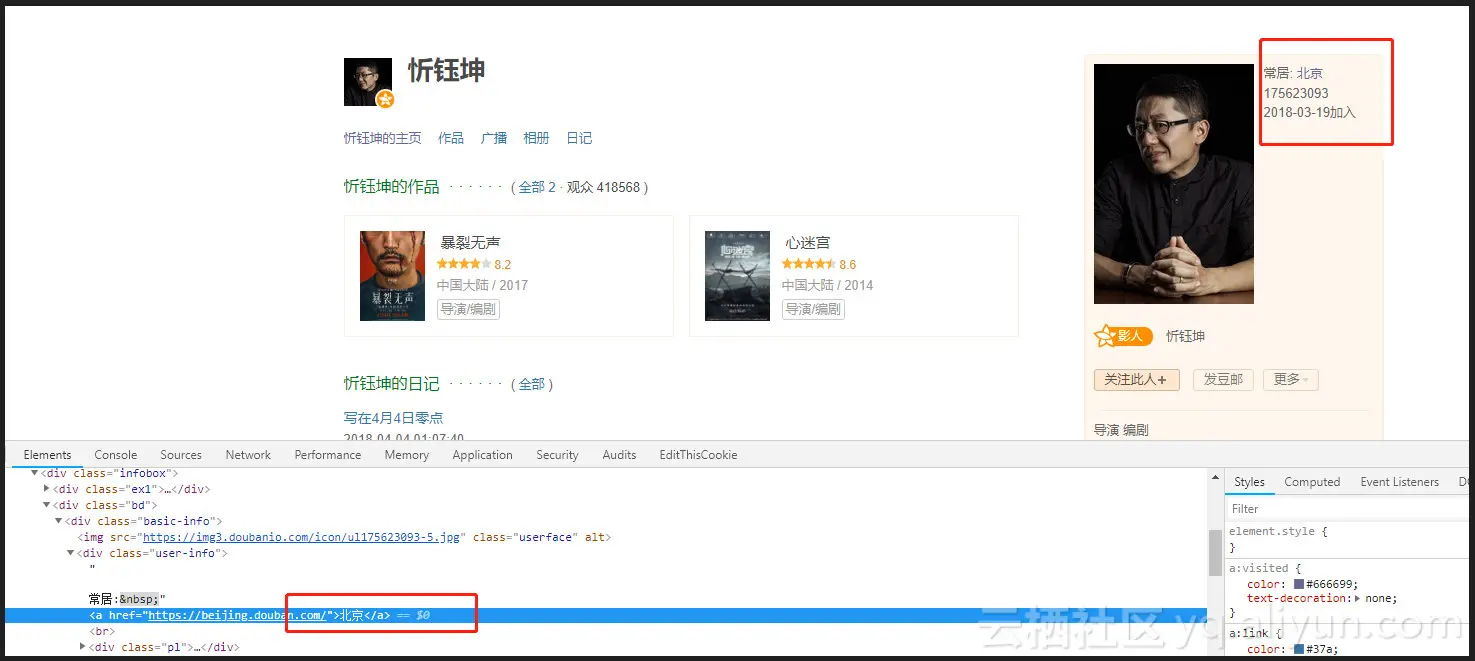The width and height of the screenshot is (1475, 661).
Task: Click the large profile portrait photo
Action: [x=1174, y=184]
